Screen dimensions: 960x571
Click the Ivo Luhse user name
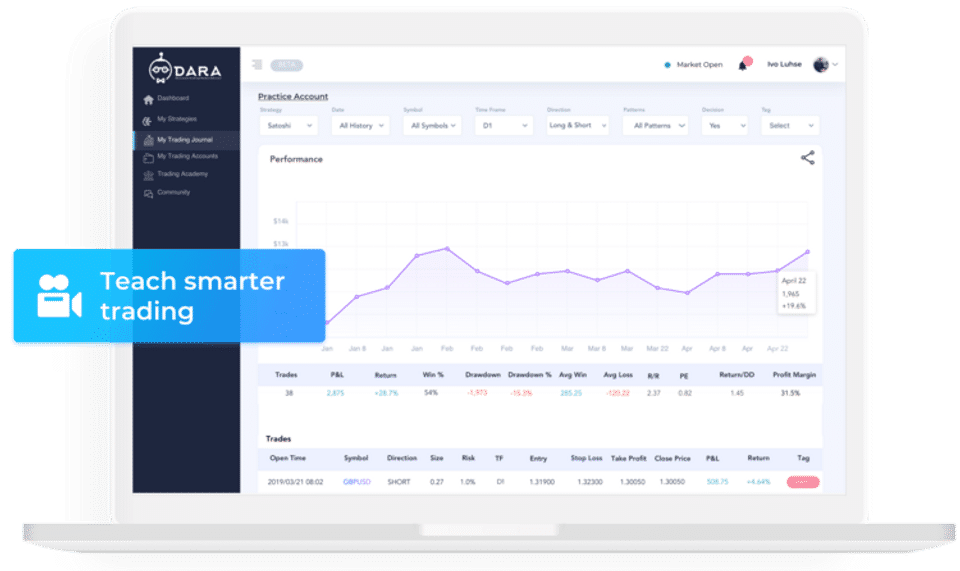click(784, 64)
